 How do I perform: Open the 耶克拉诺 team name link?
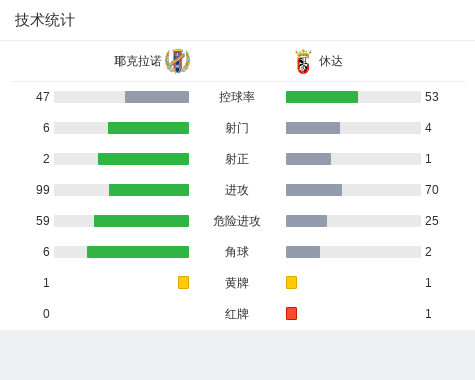138,61
